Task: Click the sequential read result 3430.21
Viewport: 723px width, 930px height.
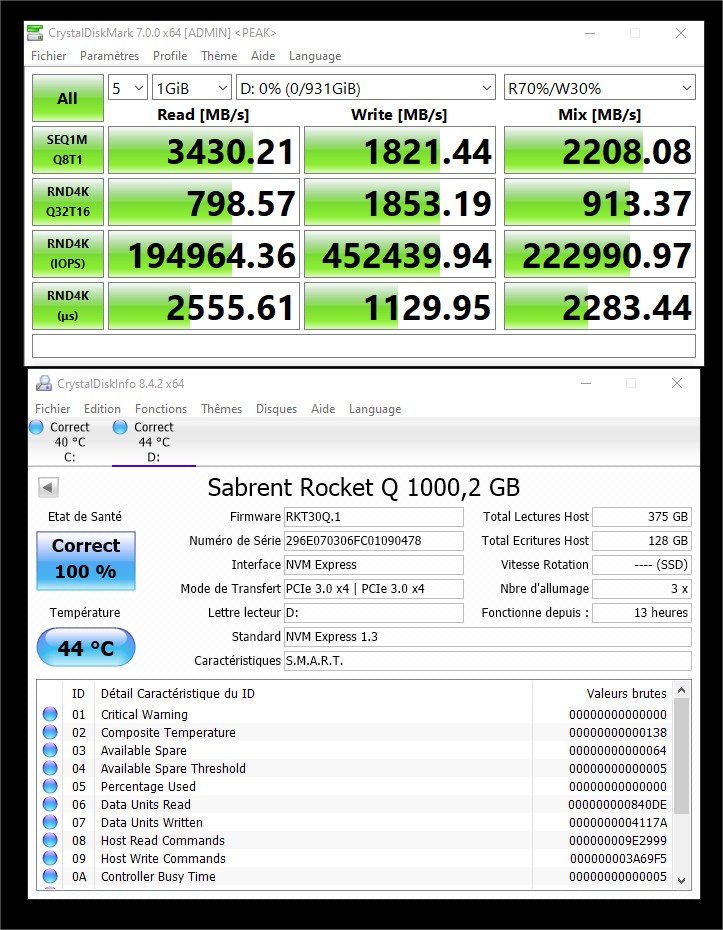Action: [x=204, y=150]
